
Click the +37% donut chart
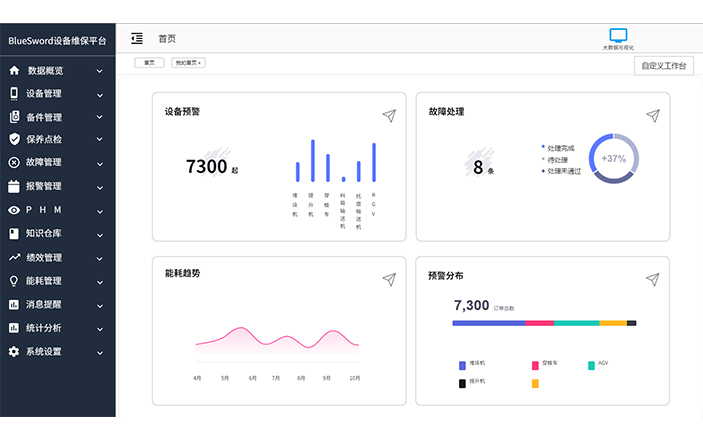click(613, 158)
